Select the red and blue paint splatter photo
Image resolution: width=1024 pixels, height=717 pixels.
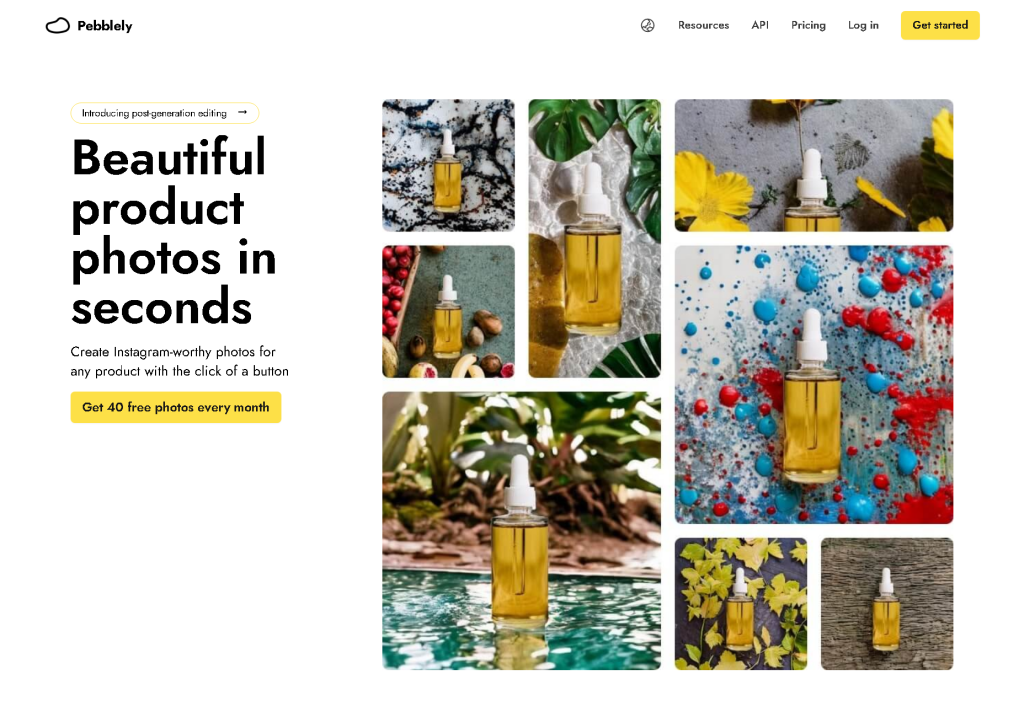point(814,385)
